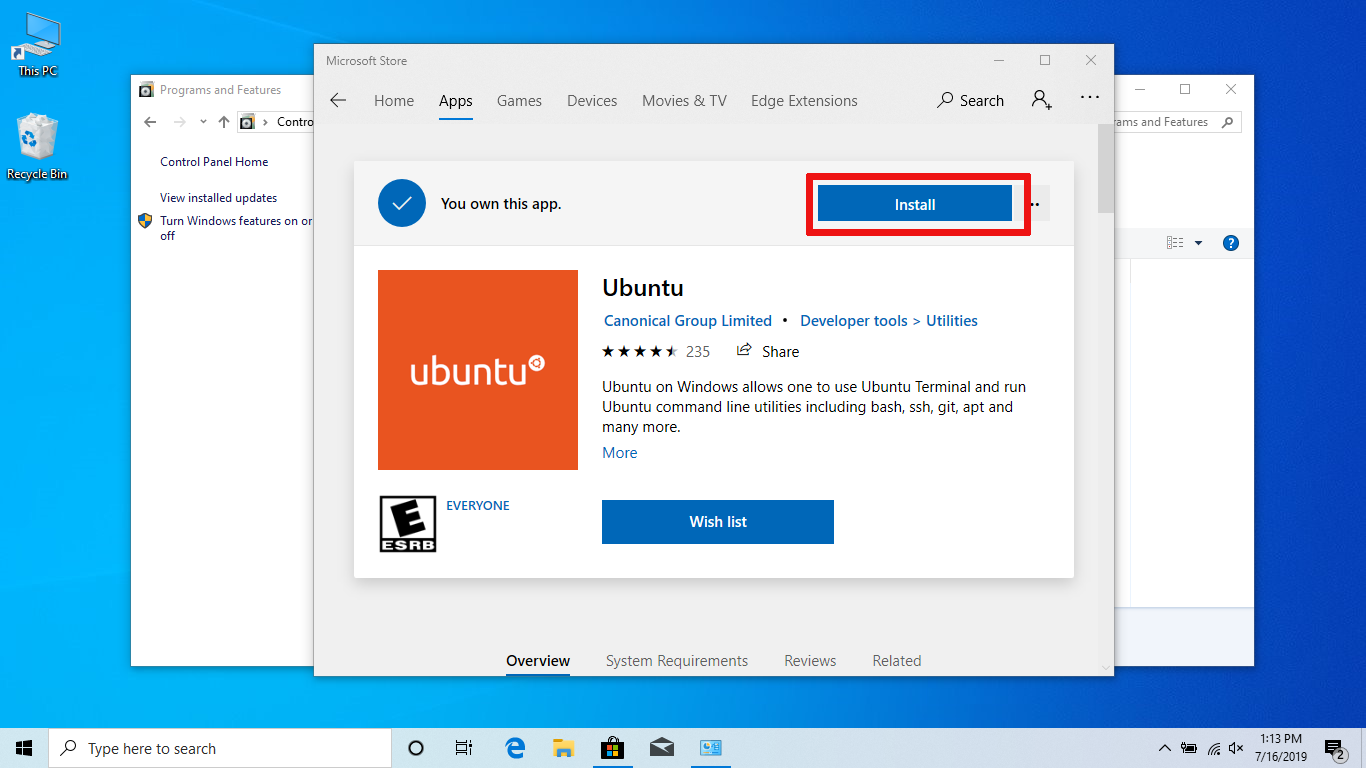Click the Search magnifier in Store

[x=945, y=100]
